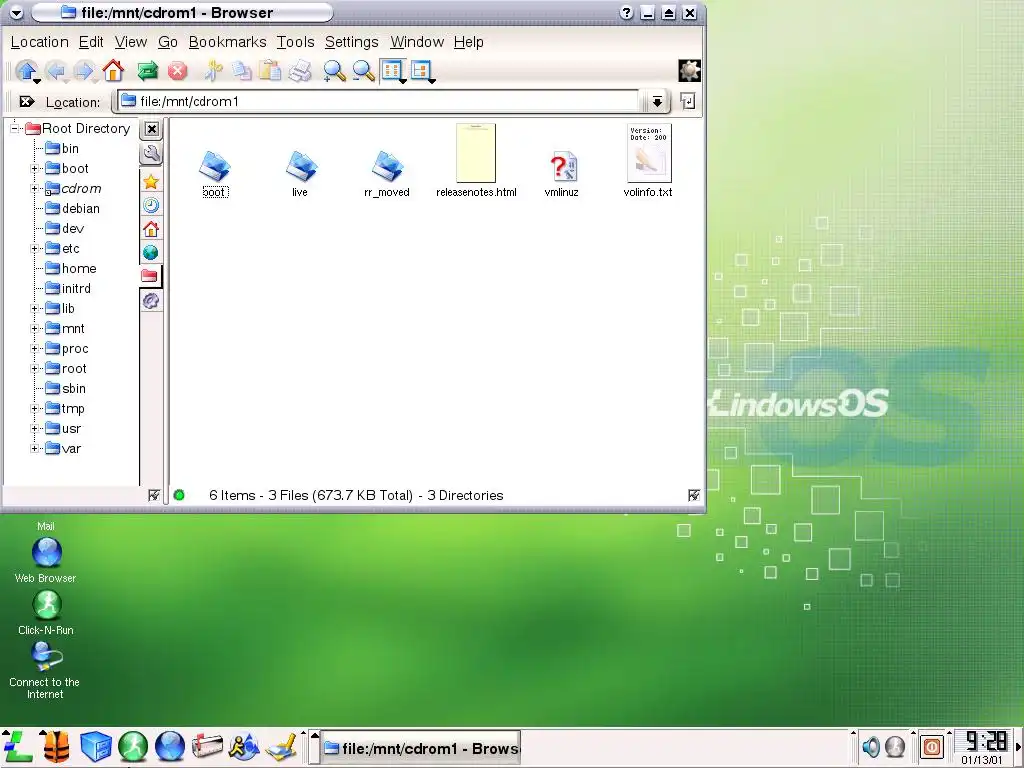Click the Go button beside location bar

pos(687,101)
